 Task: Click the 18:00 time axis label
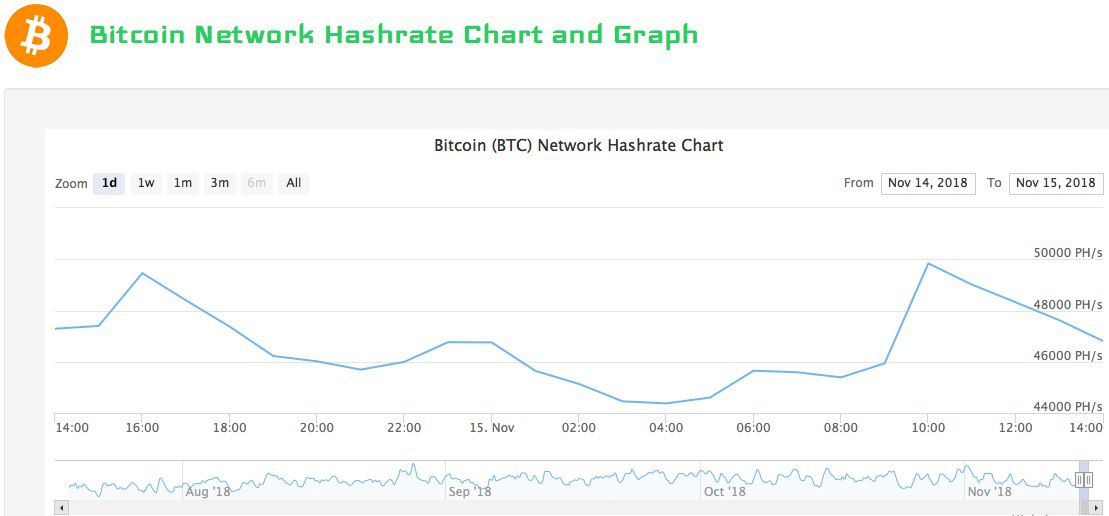(x=229, y=428)
